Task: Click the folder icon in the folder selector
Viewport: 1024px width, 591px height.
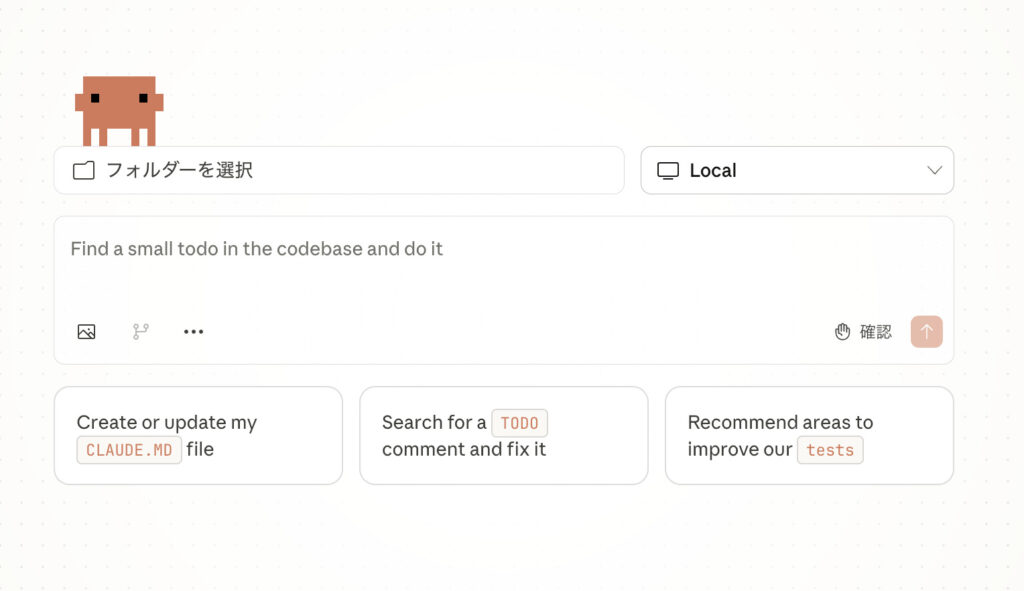Action: (84, 171)
